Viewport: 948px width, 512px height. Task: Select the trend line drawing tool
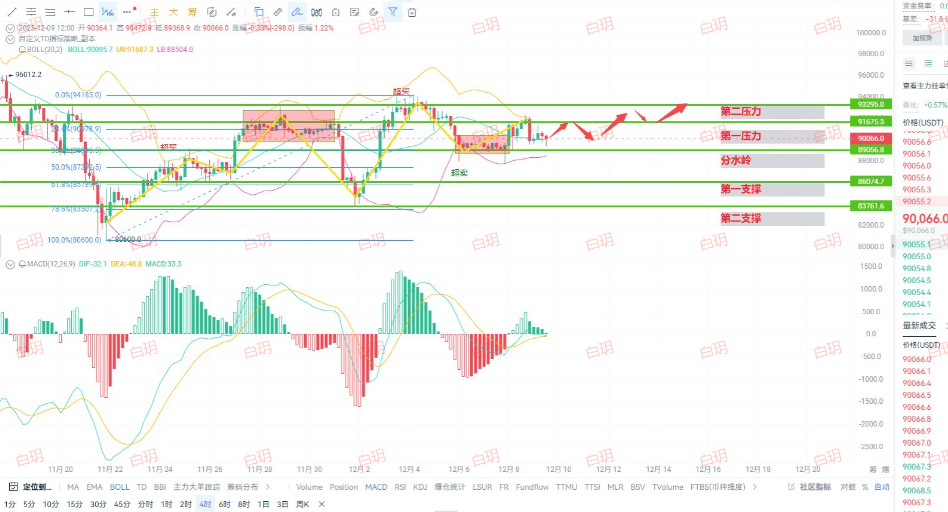point(11,12)
